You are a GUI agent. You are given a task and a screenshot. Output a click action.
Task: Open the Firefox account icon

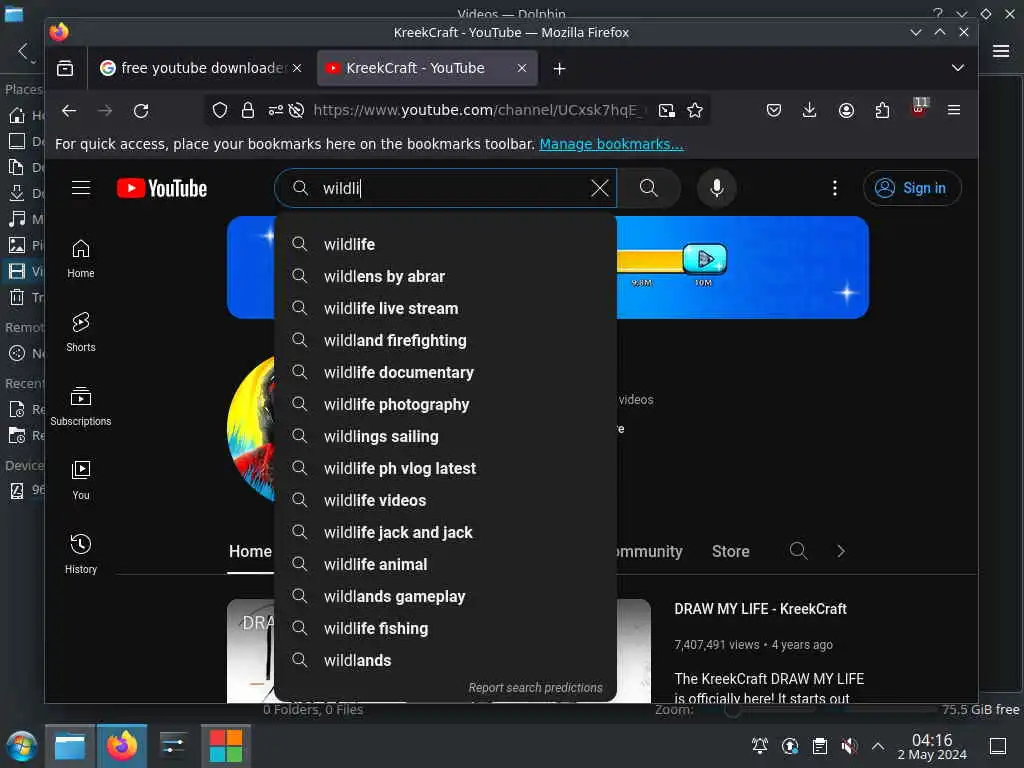coord(846,110)
